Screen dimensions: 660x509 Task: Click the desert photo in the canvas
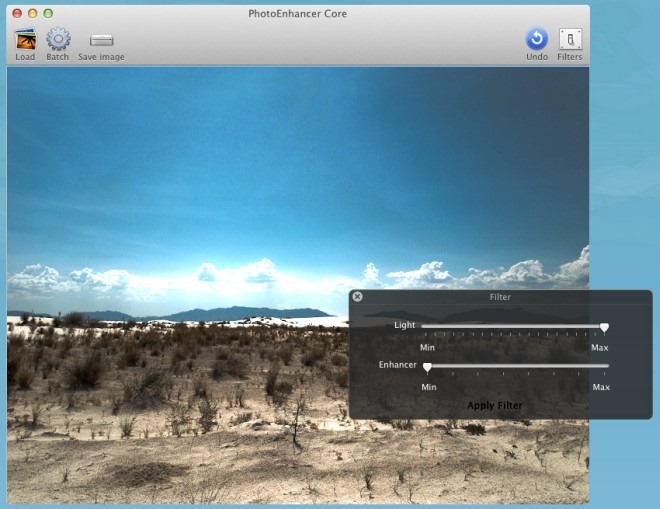pos(298,285)
